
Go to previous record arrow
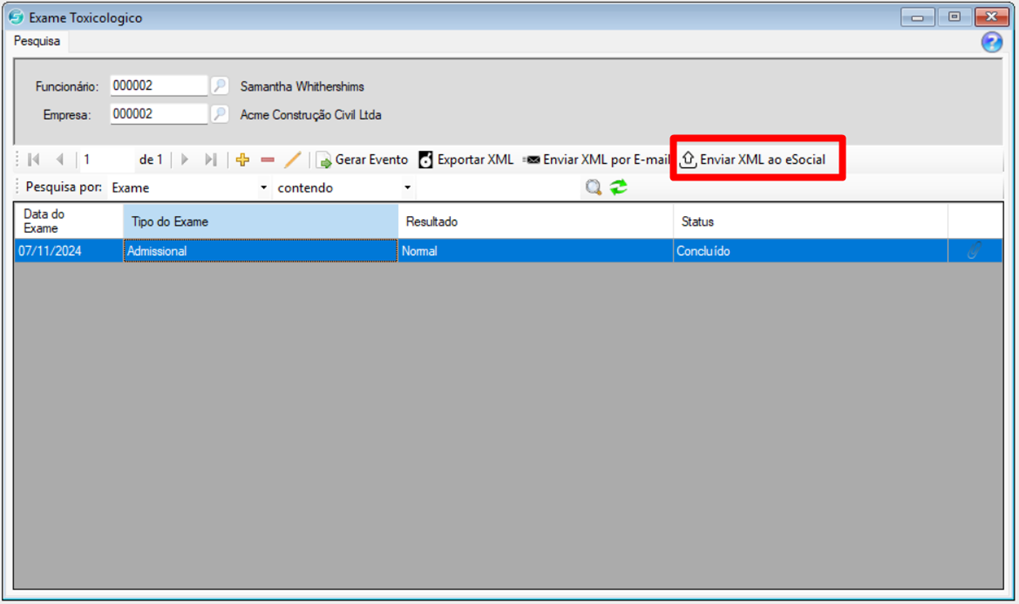[x=60, y=159]
